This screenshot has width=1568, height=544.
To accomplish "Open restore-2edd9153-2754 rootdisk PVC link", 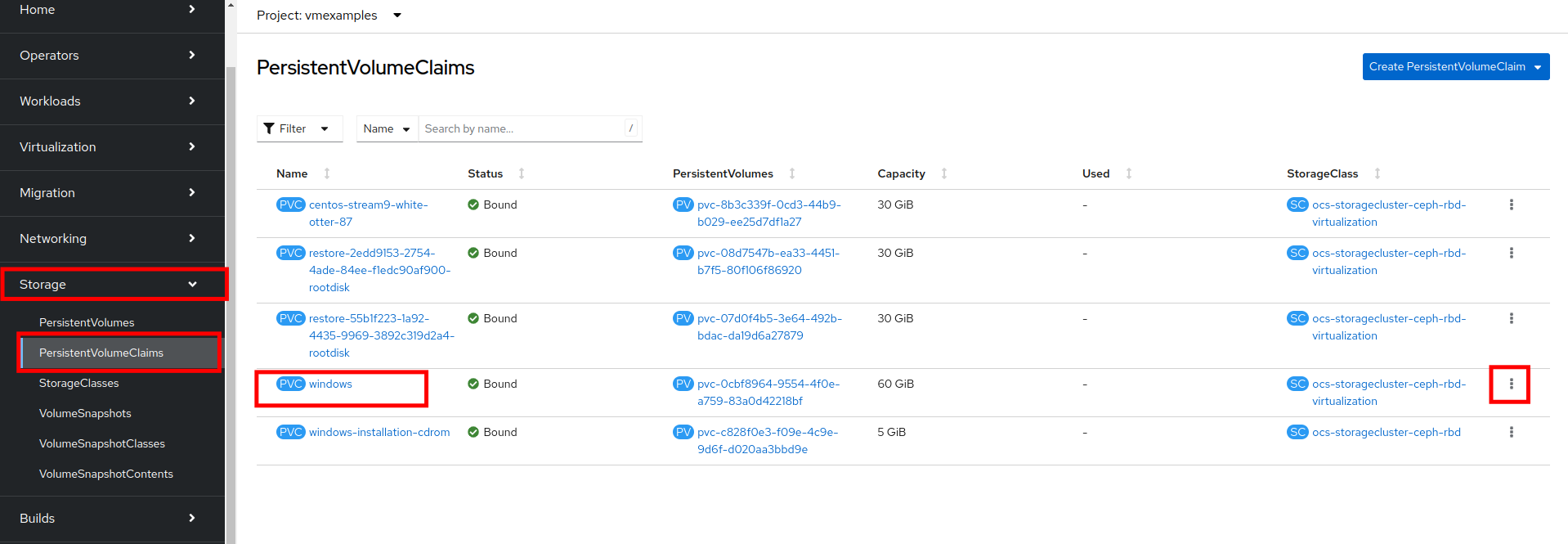I will pos(380,270).
